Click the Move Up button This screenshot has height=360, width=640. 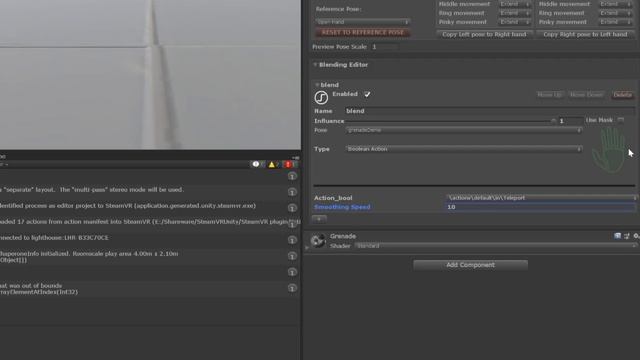click(x=549, y=95)
